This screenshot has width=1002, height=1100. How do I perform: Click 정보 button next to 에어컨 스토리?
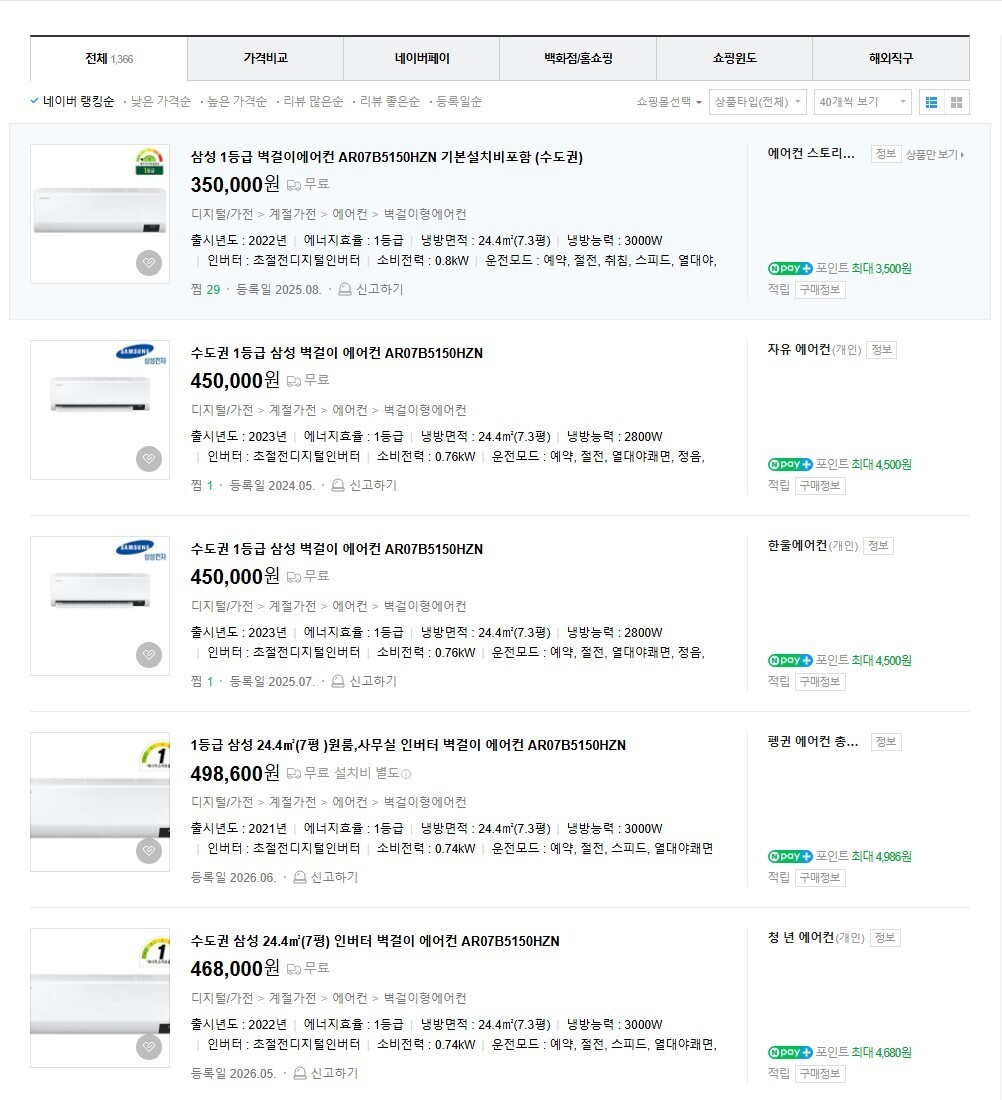[x=886, y=154]
